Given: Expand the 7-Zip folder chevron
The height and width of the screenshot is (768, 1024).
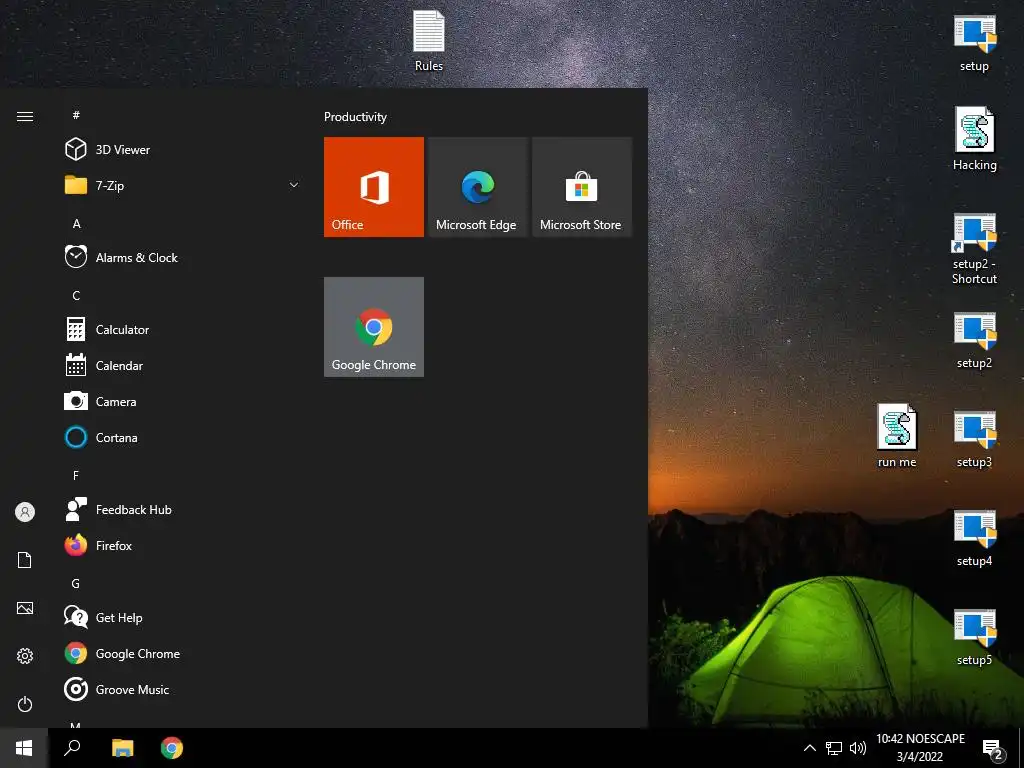Looking at the screenshot, I should [294, 185].
